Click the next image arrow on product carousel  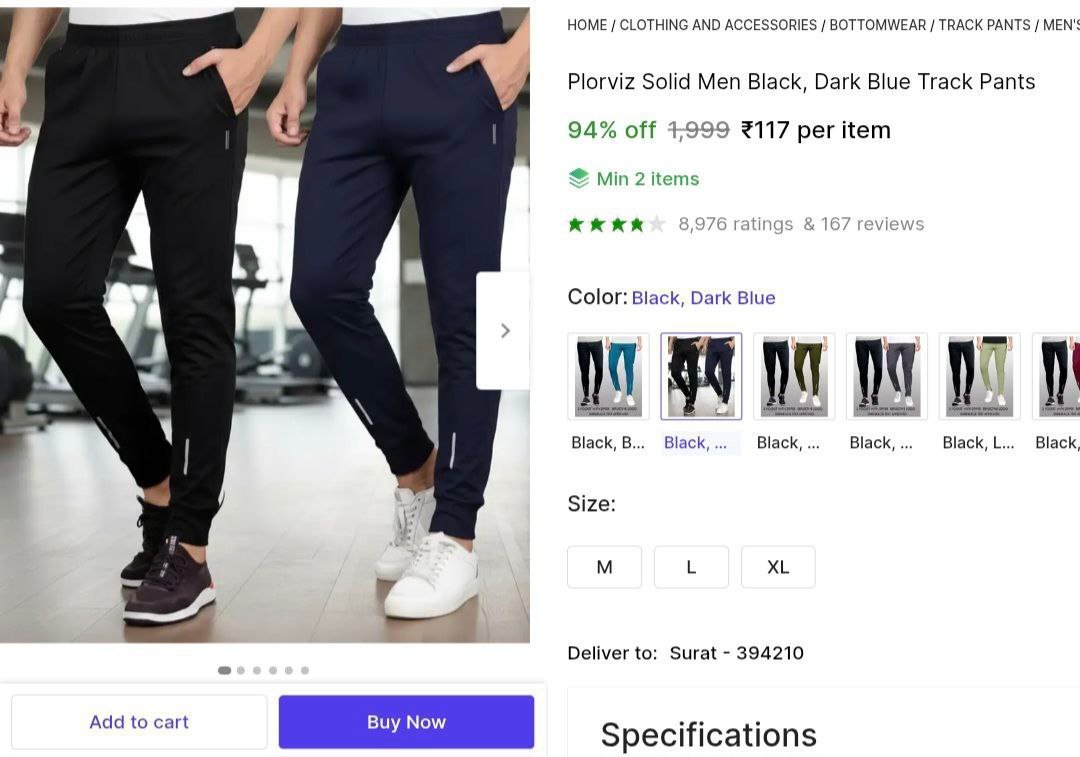pos(504,330)
